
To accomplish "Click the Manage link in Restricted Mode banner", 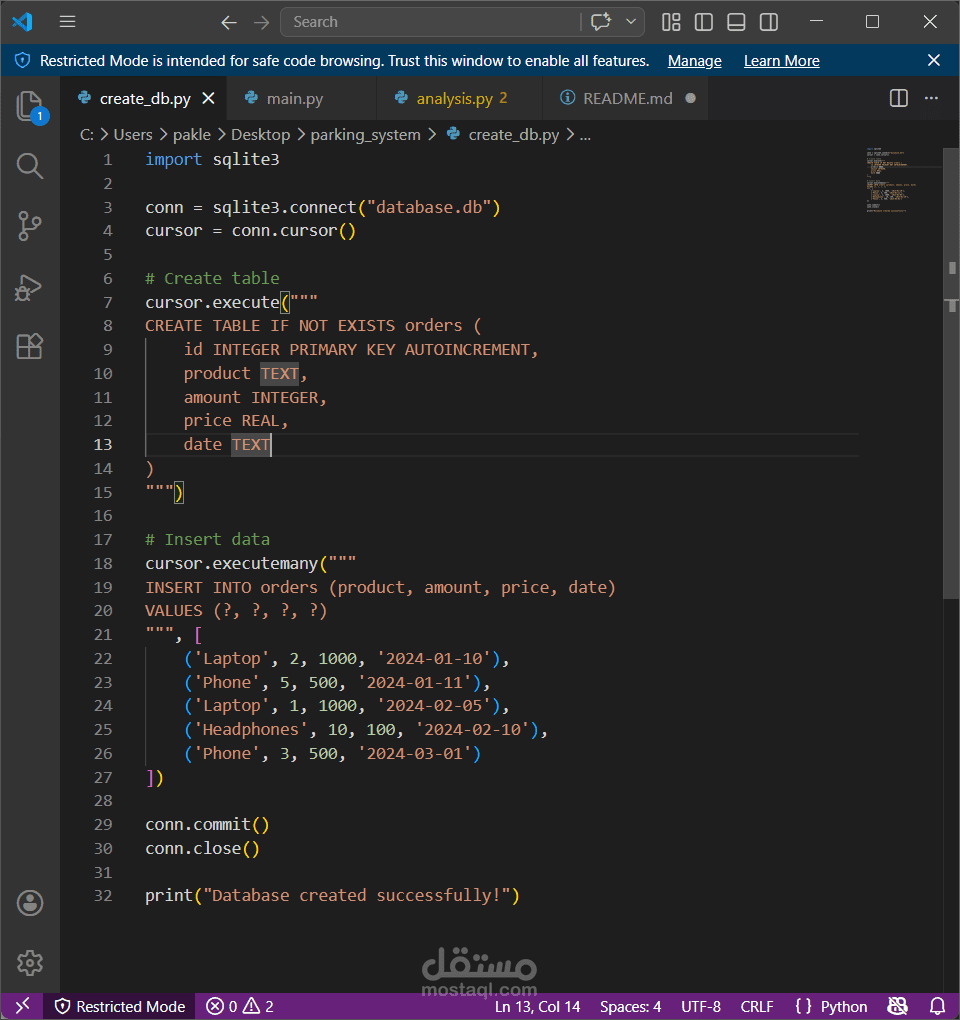I will pyautogui.click(x=694, y=60).
